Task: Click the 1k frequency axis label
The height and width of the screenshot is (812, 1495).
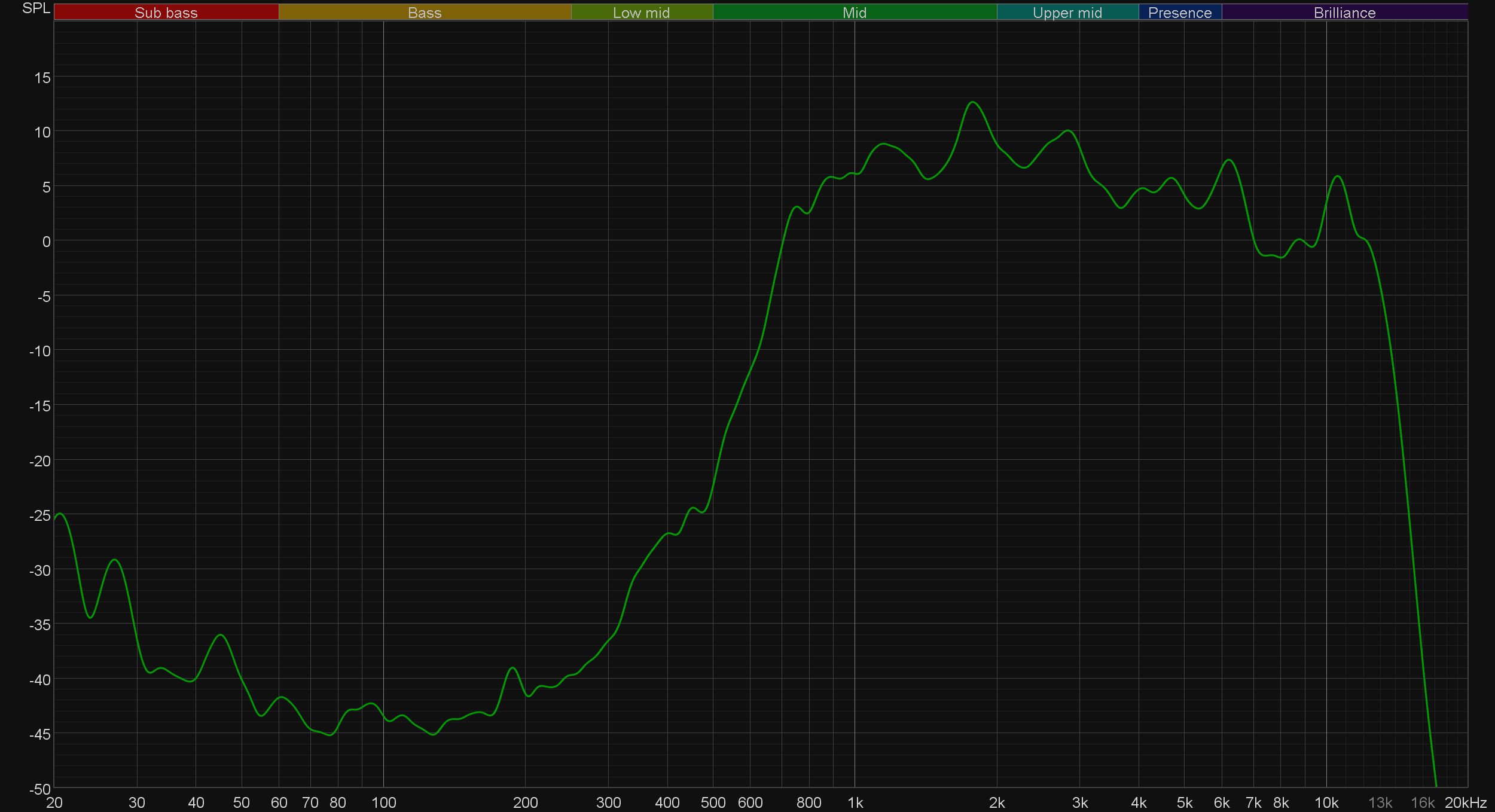Action: 855,802
